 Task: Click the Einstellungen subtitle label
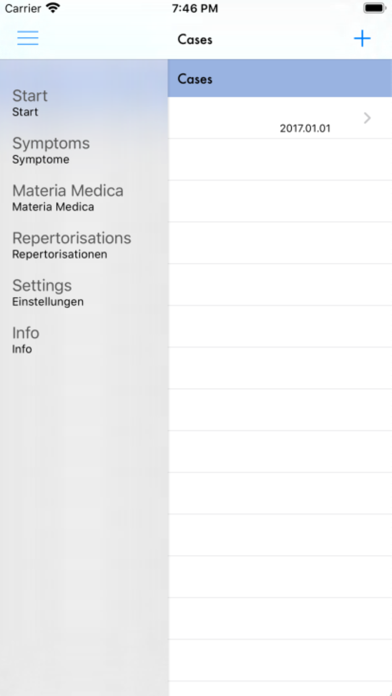[x=48, y=302]
